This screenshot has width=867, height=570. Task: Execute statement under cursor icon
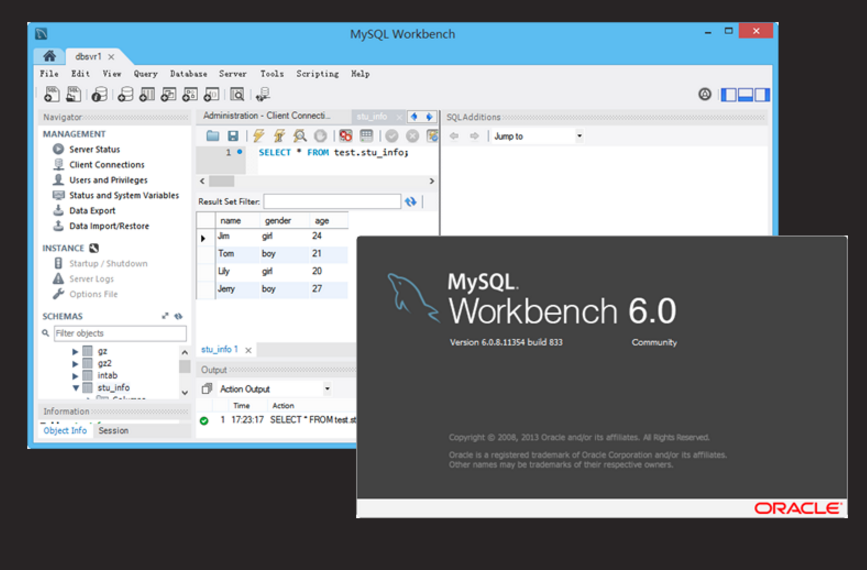coord(279,135)
